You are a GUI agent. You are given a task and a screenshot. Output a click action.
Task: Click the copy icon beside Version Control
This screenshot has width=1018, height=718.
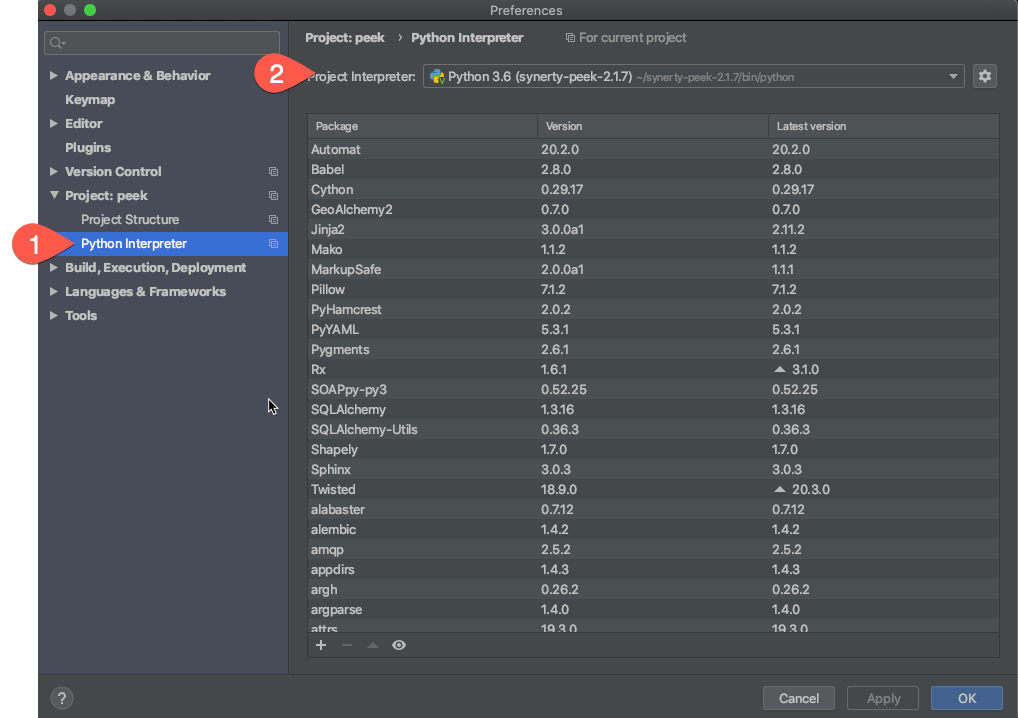tap(273, 171)
